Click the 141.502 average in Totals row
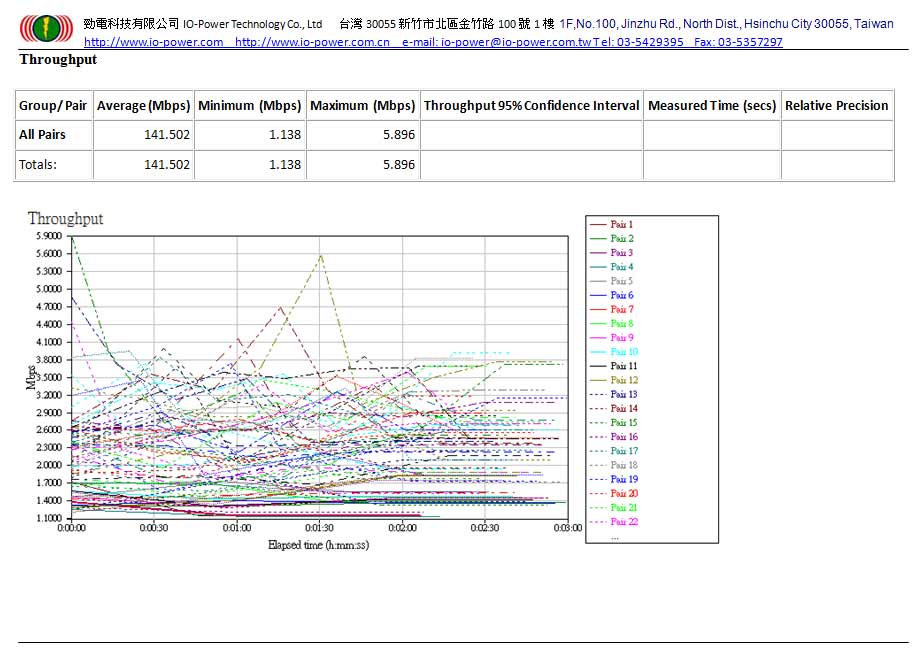 tap(167, 165)
